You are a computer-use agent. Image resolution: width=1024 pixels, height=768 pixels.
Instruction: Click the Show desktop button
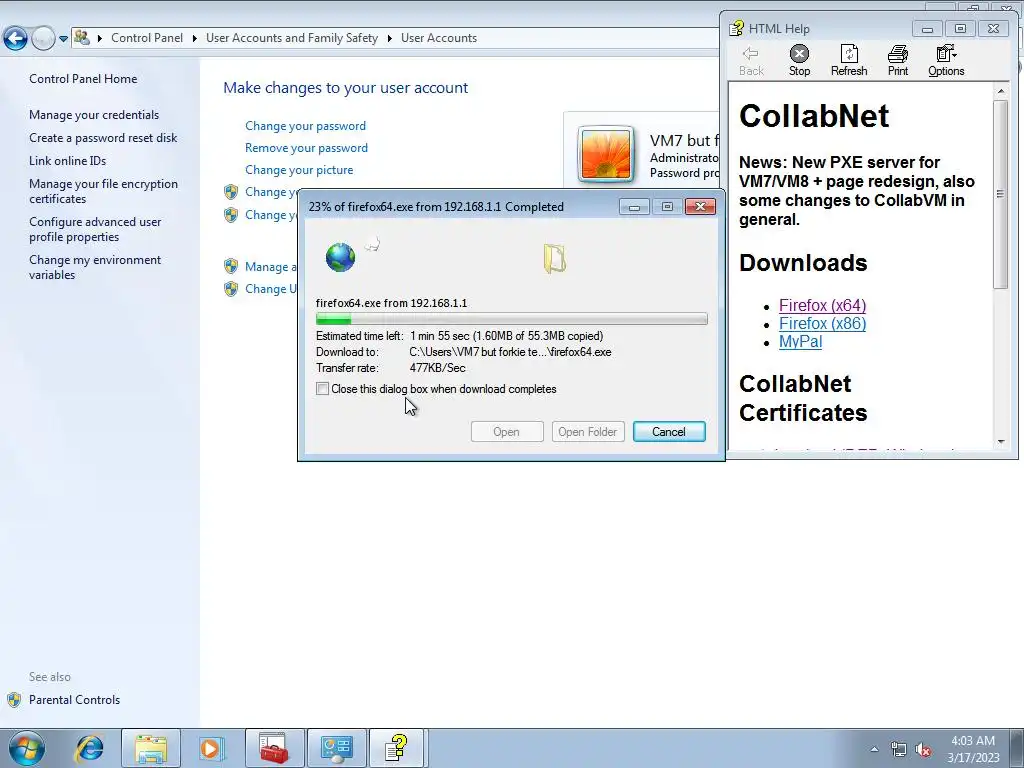click(1018, 749)
